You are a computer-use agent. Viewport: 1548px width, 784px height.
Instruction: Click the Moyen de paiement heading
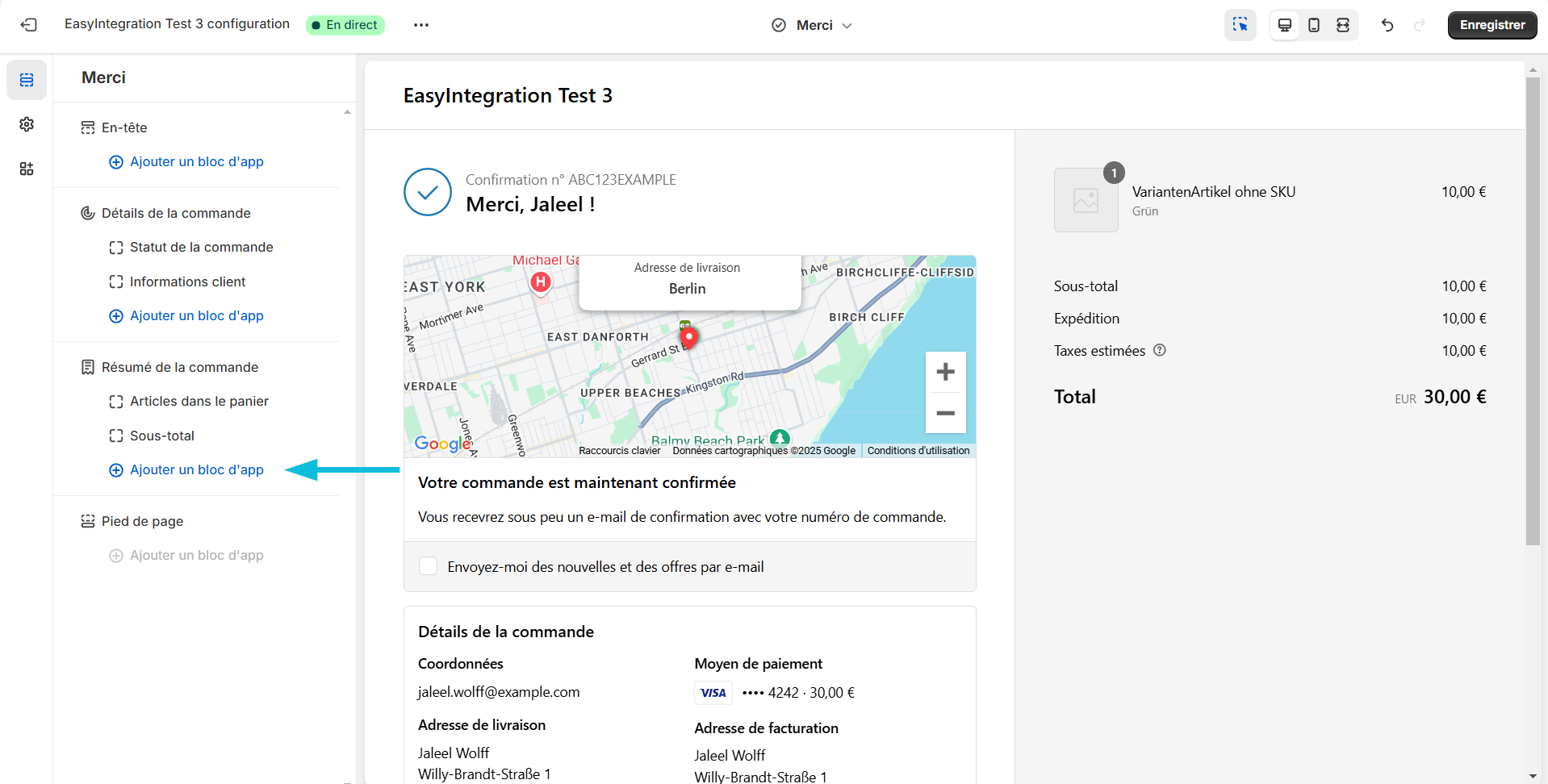pyautogui.click(x=759, y=664)
